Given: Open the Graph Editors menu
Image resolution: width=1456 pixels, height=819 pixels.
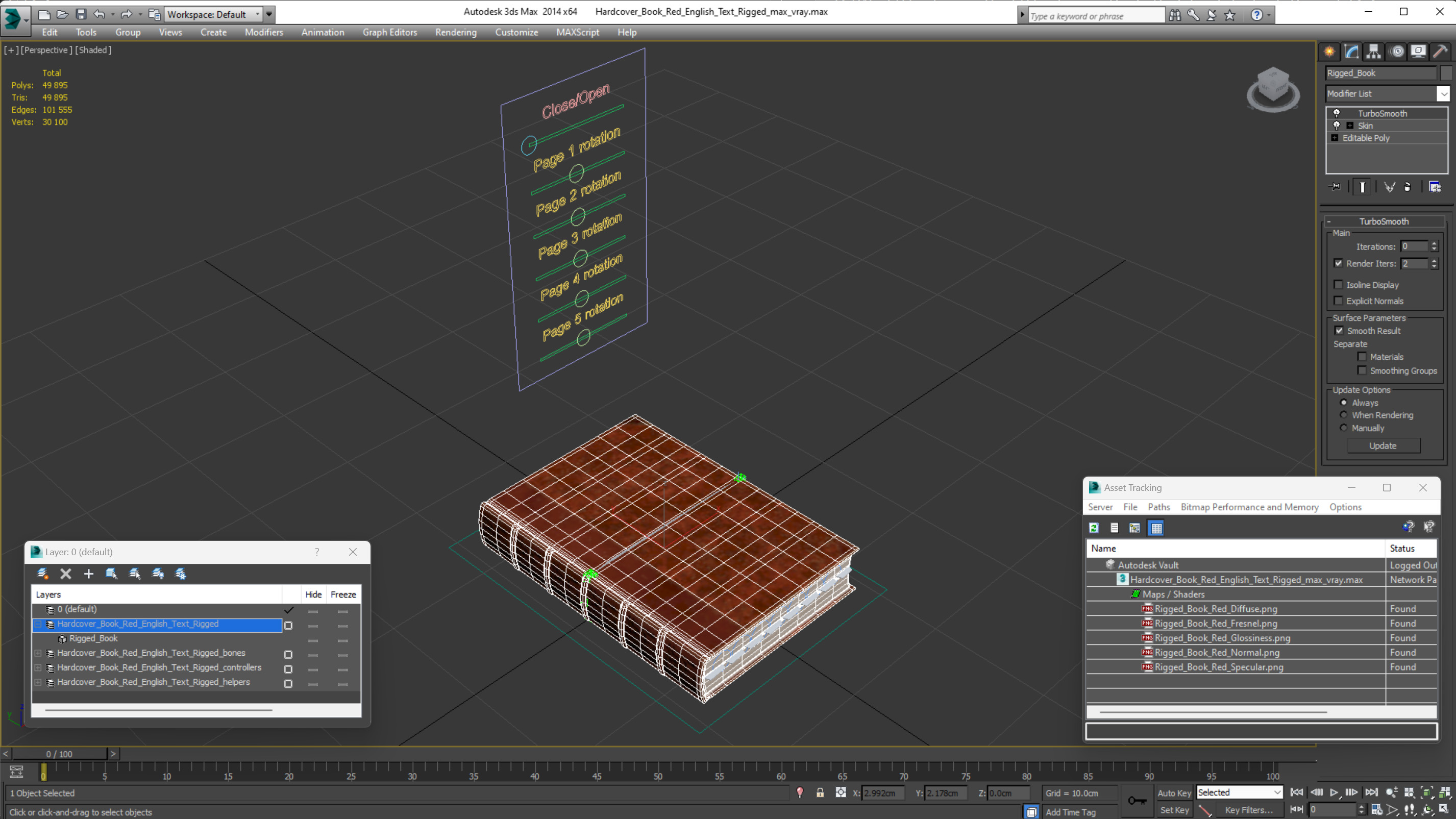Looking at the screenshot, I should (x=390, y=32).
